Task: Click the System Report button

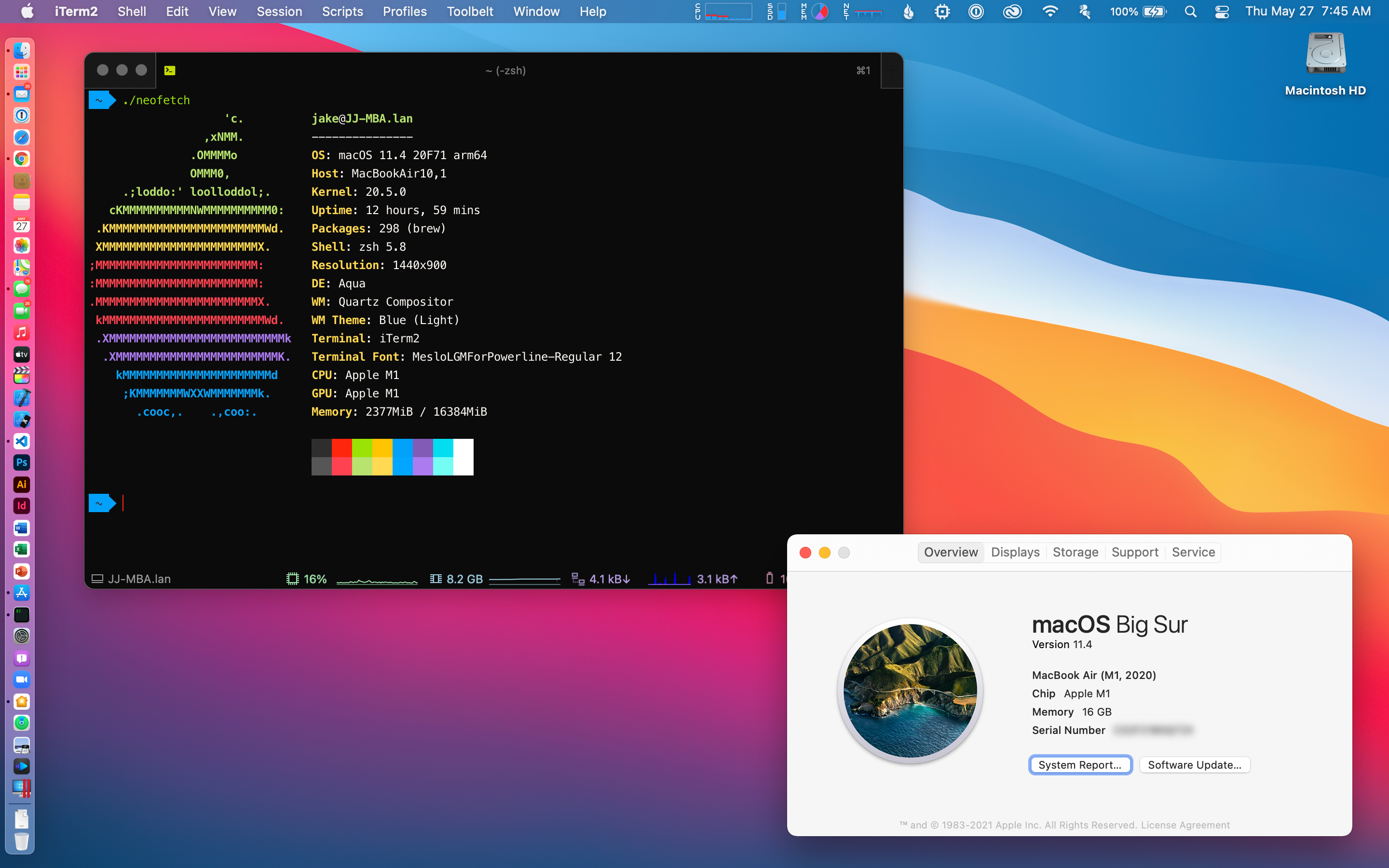Action: tap(1080, 765)
